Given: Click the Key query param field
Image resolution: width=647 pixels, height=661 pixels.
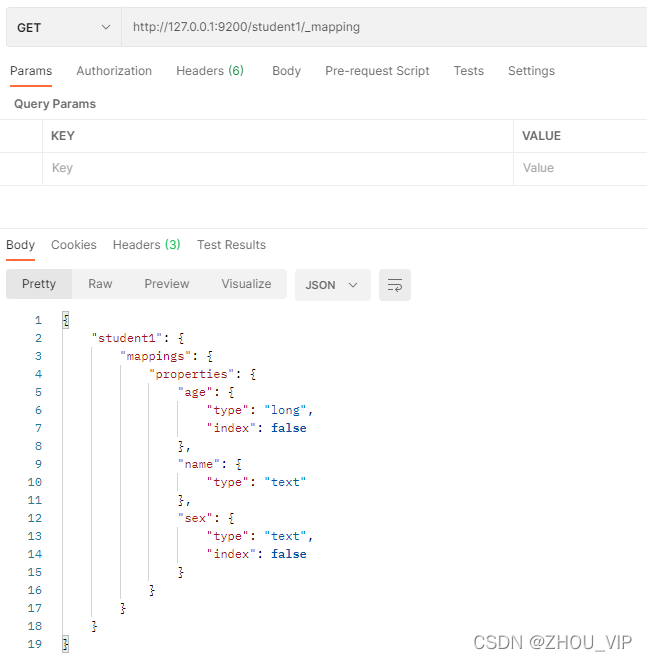Looking at the screenshot, I should pos(278,168).
